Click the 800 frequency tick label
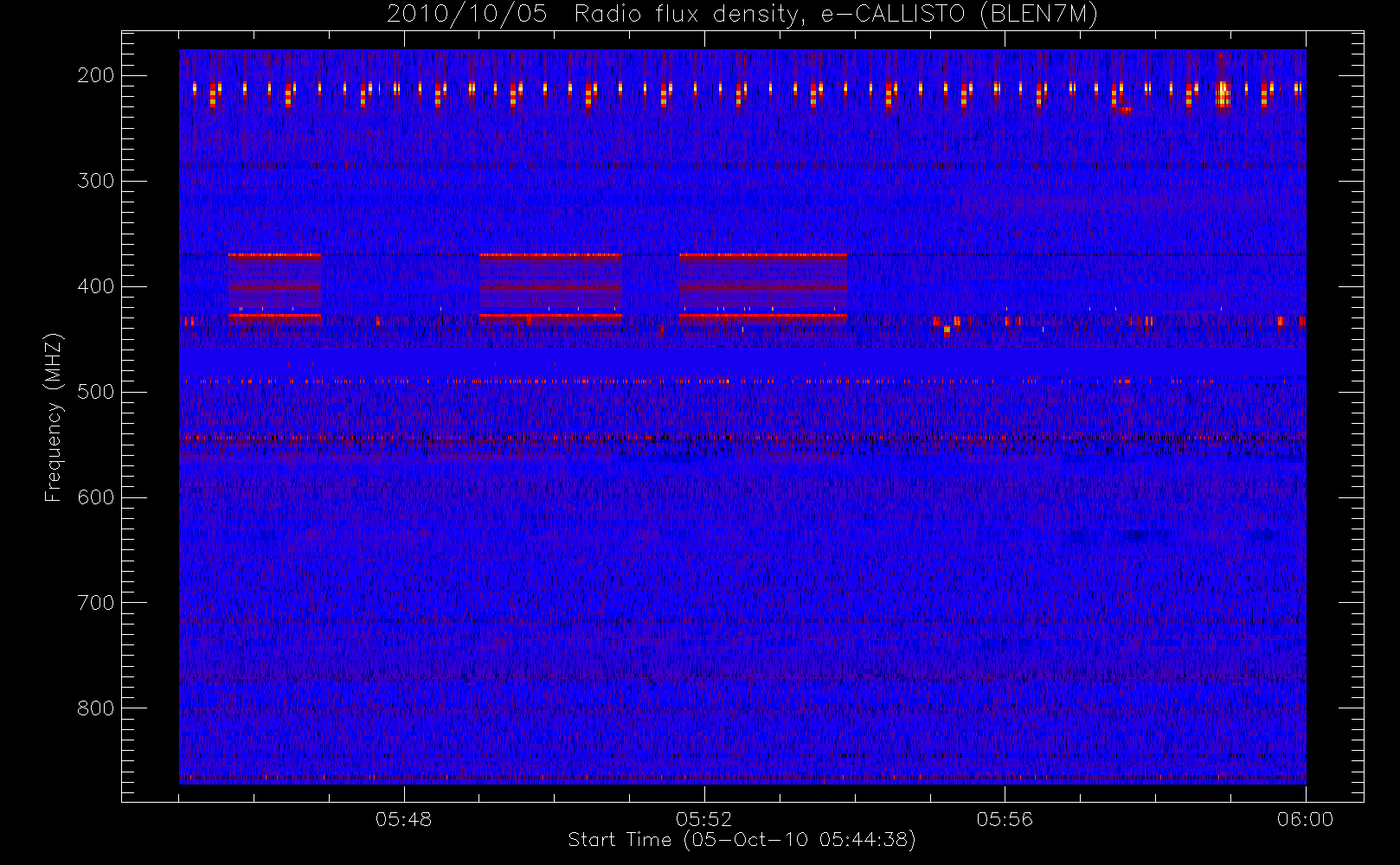The height and width of the screenshot is (865, 1400). pos(95,708)
